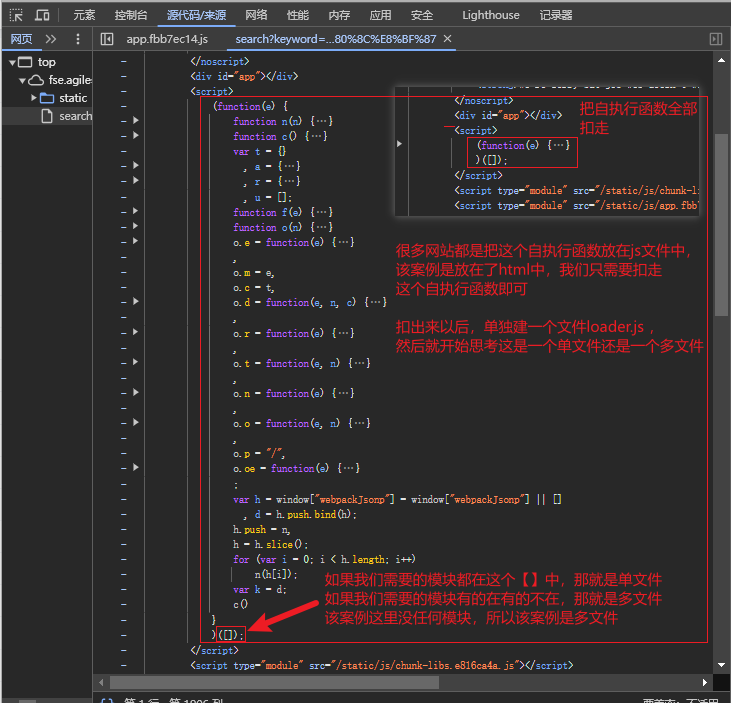Click the top frame icon

click(x=25, y=62)
